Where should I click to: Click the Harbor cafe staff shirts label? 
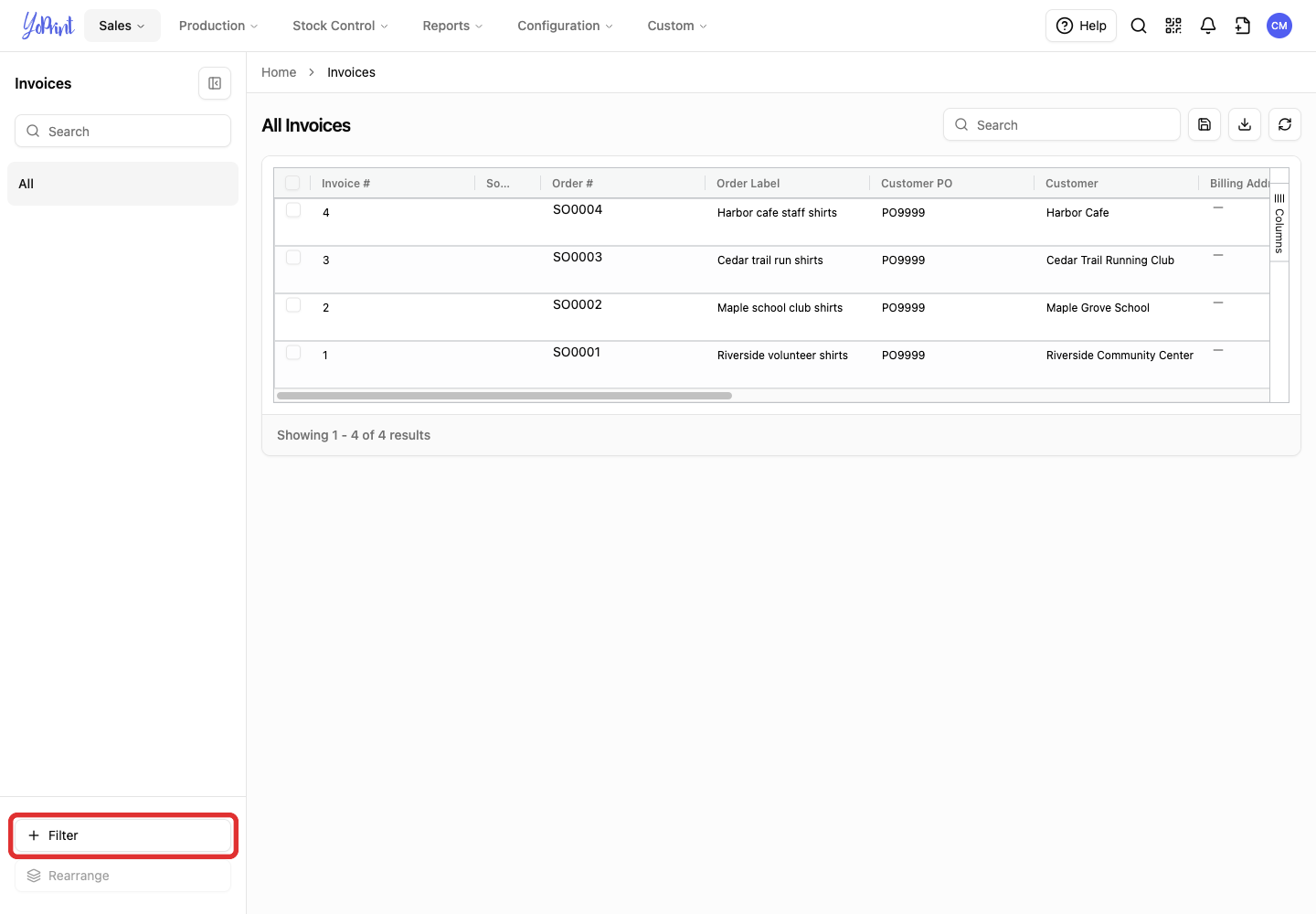pos(777,213)
